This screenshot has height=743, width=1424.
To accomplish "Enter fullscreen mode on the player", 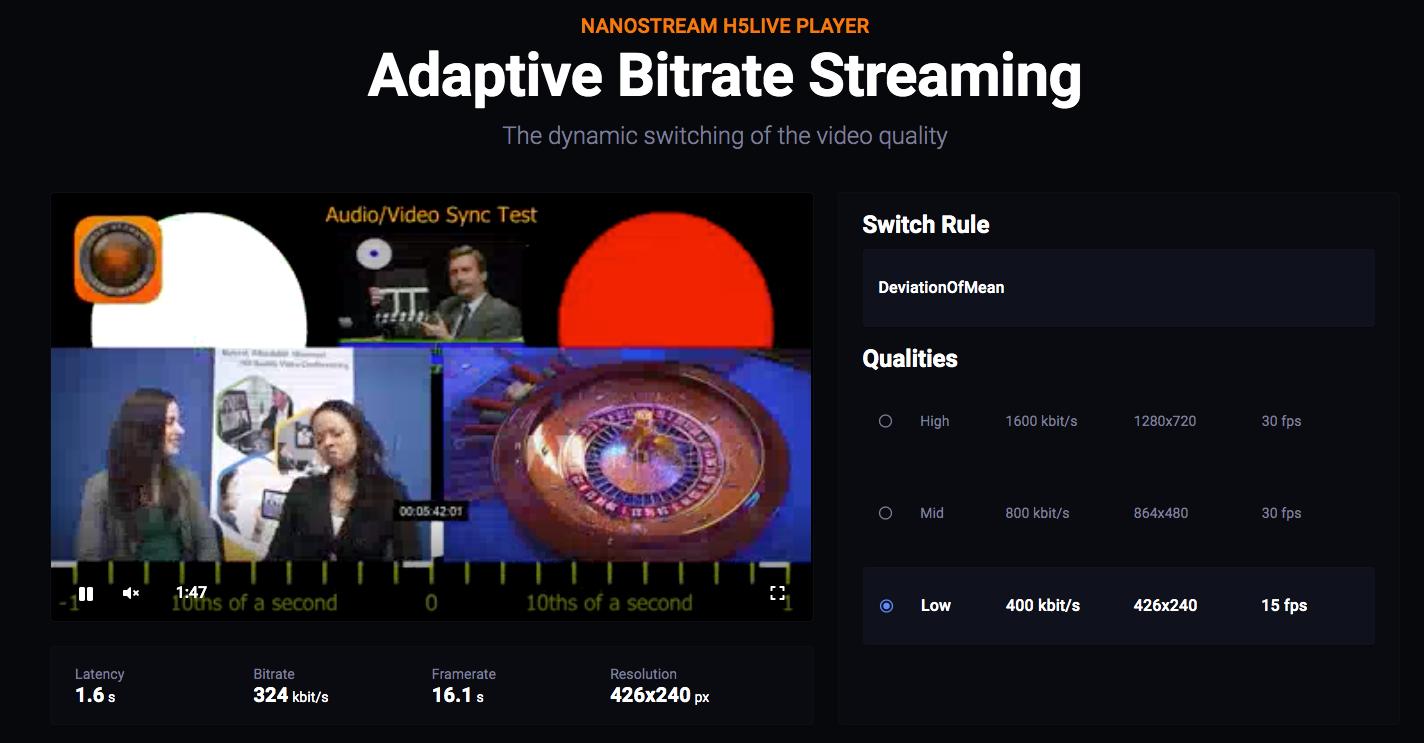I will pyautogui.click(x=777, y=593).
